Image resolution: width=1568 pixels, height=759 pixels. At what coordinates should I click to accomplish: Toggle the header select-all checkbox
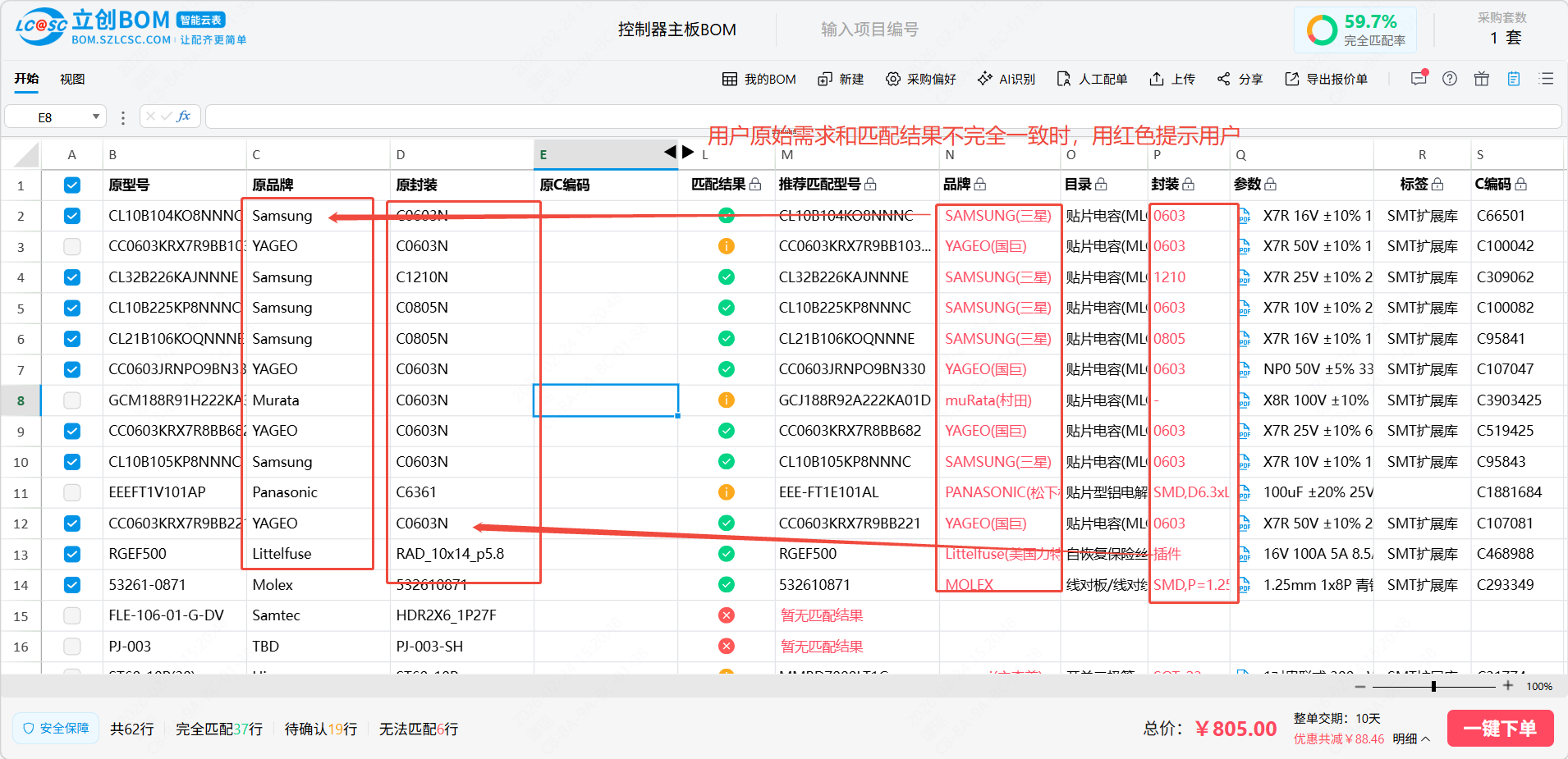(x=72, y=185)
